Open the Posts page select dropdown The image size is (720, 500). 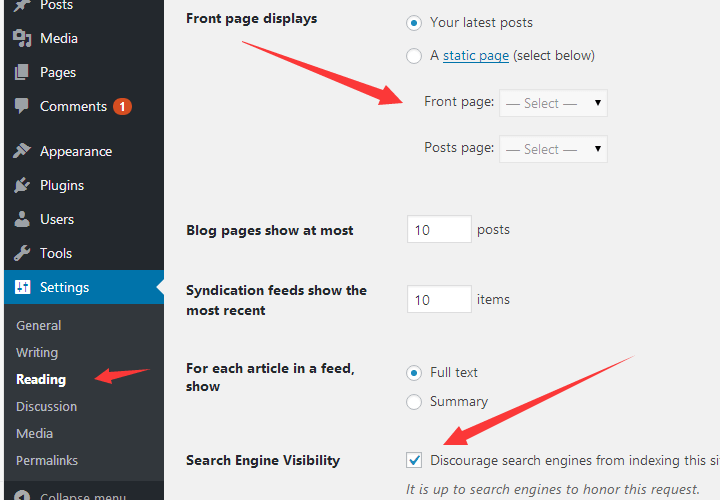pos(553,149)
